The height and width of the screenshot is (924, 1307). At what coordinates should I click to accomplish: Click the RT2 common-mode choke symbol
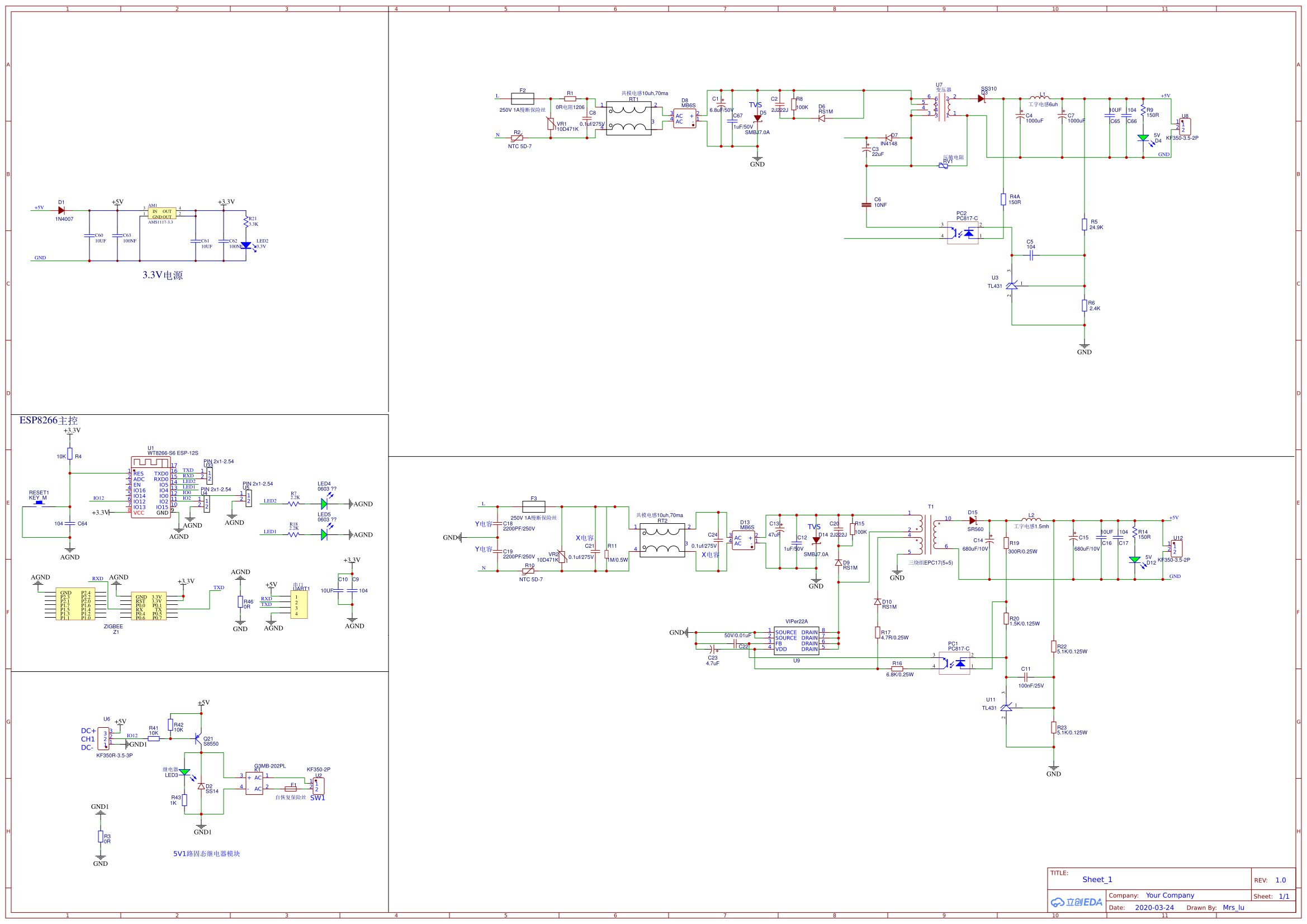point(662,540)
